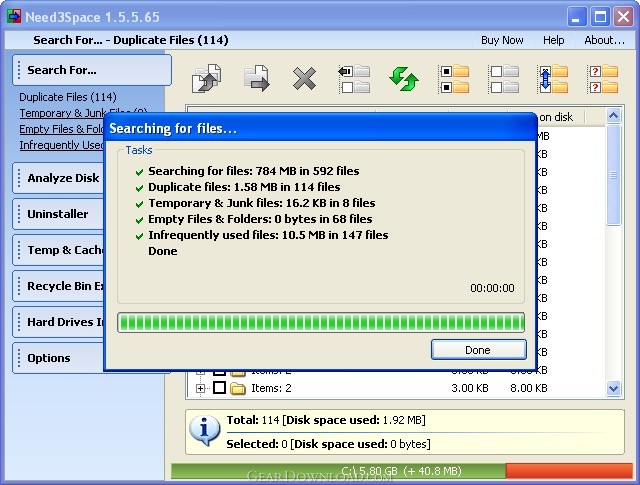Open the Help menu
The height and width of the screenshot is (485, 640).
pos(553,40)
